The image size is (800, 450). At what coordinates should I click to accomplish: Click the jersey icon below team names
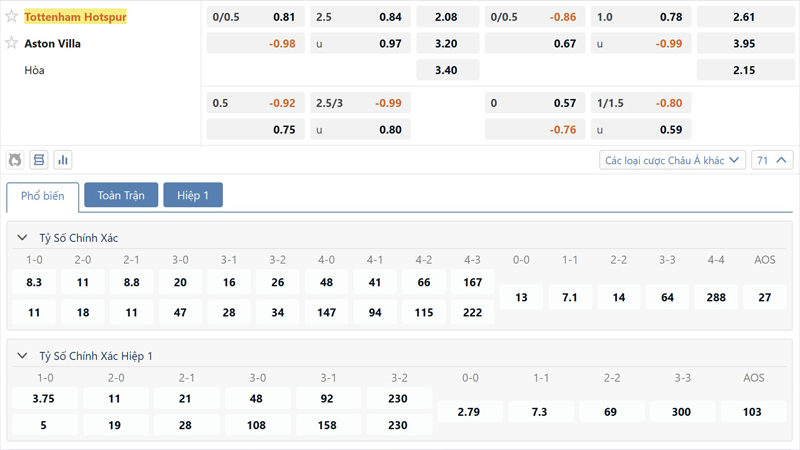pos(15,160)
